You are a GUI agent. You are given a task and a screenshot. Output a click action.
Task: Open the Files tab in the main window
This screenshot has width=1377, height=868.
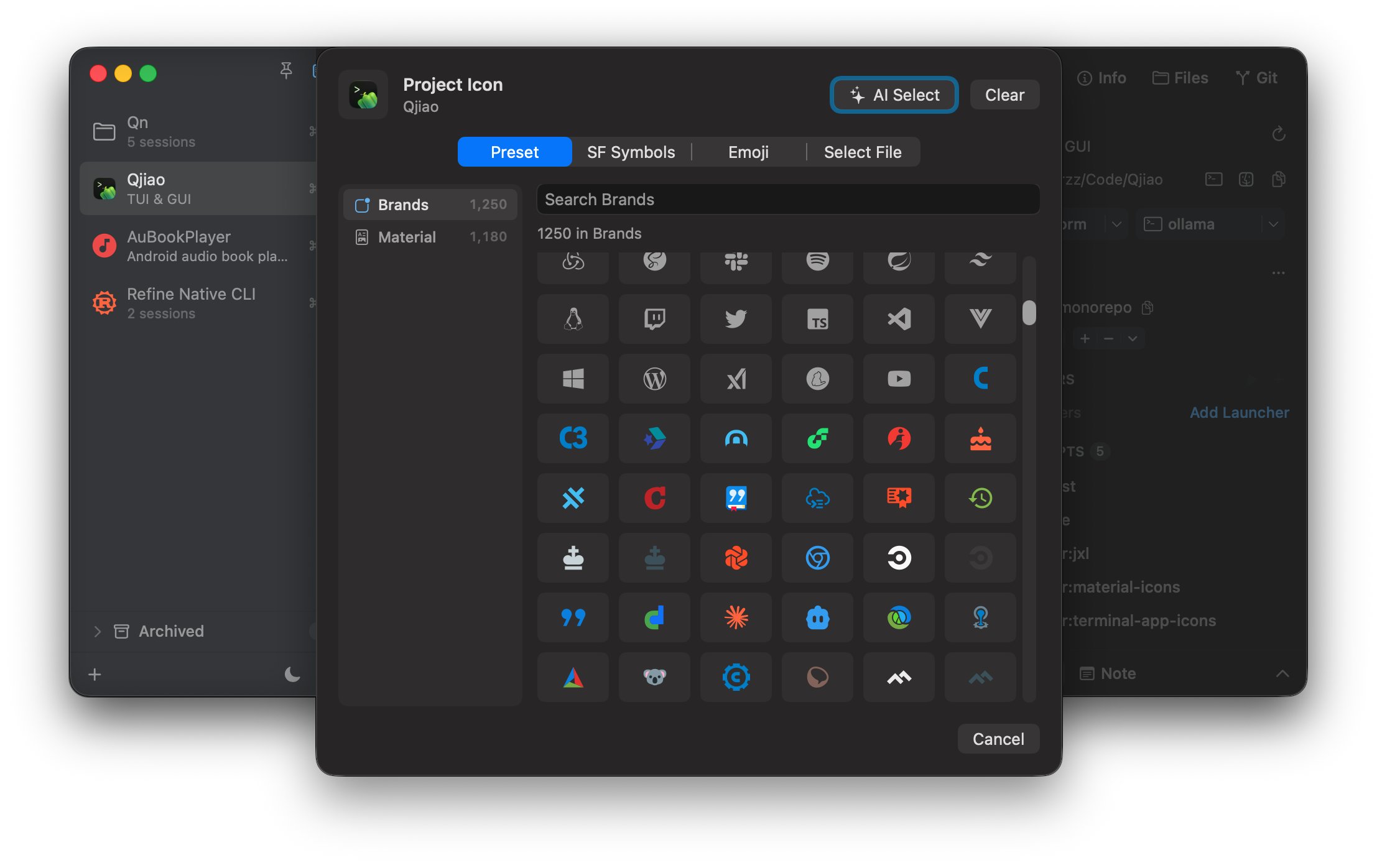pyautogui.click(x=1180, y=78)
